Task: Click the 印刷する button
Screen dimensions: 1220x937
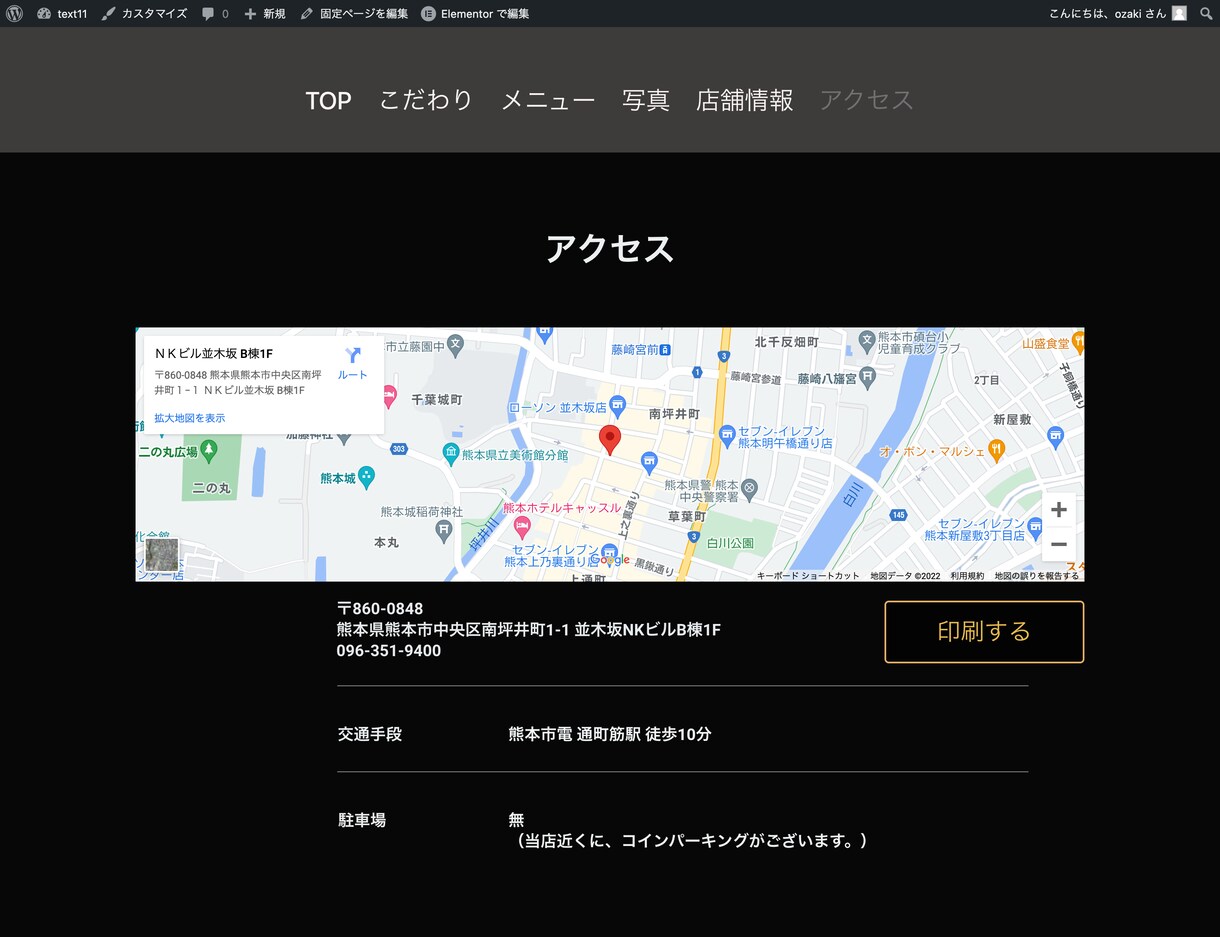Action: click(x=984, y=632)
